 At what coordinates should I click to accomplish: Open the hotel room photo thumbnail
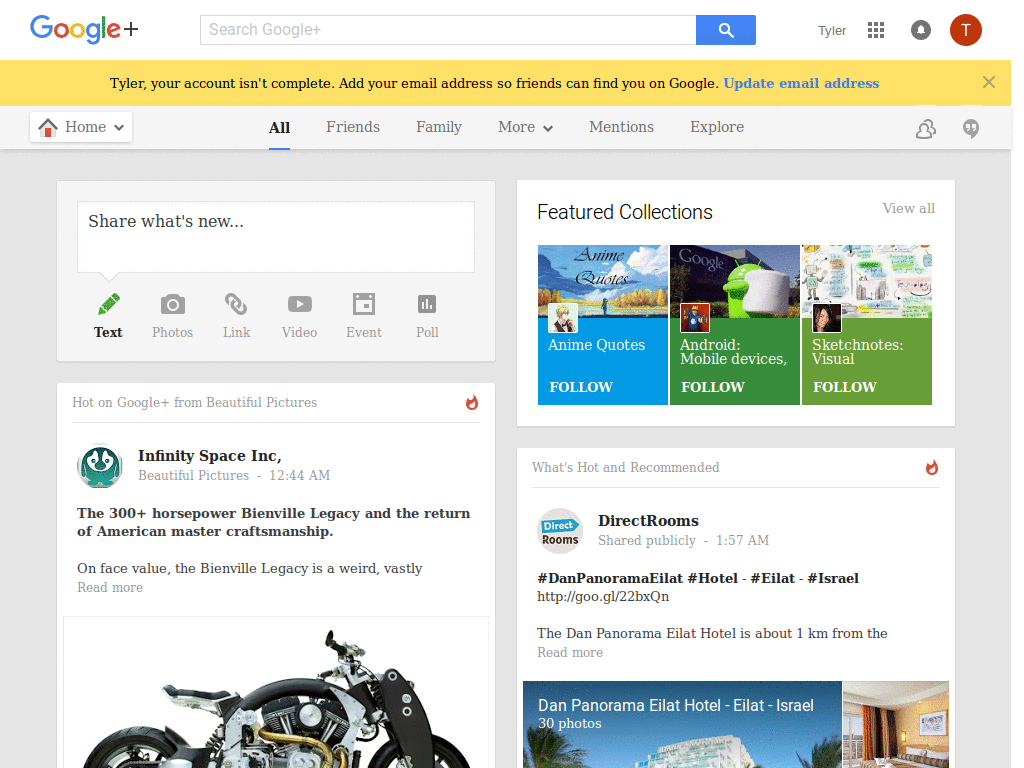(x=895, y=724)
